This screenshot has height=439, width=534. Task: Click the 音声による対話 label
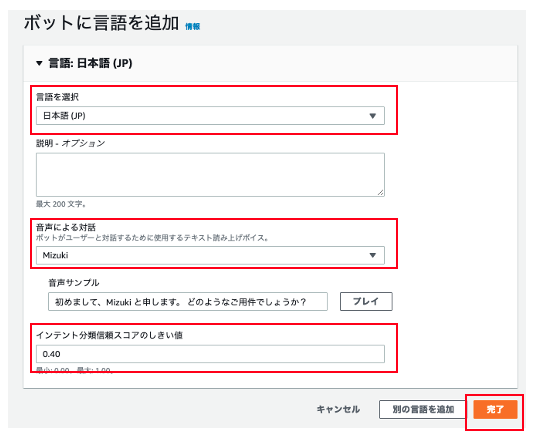pyautogui.click(x=66, y=227)
